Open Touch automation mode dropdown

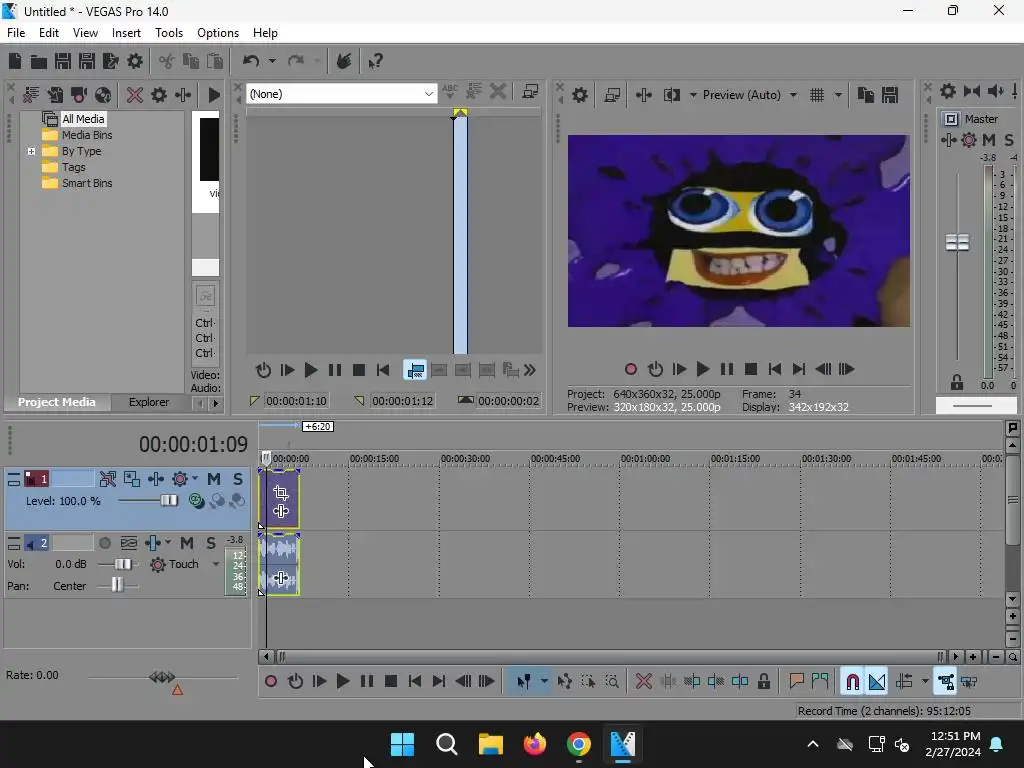point(216,564)
